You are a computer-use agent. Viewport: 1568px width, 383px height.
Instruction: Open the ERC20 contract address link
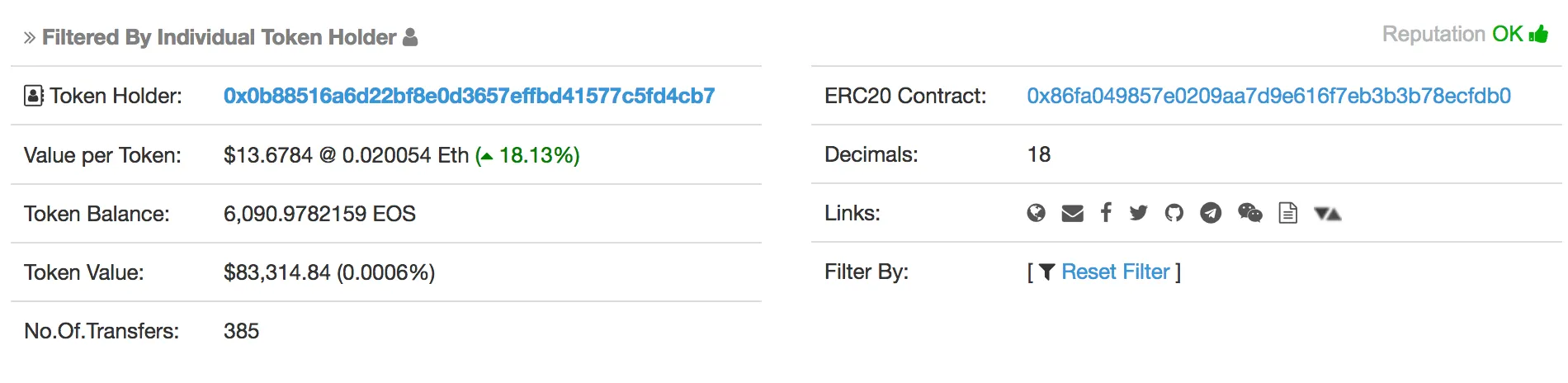click(1268, 96)
